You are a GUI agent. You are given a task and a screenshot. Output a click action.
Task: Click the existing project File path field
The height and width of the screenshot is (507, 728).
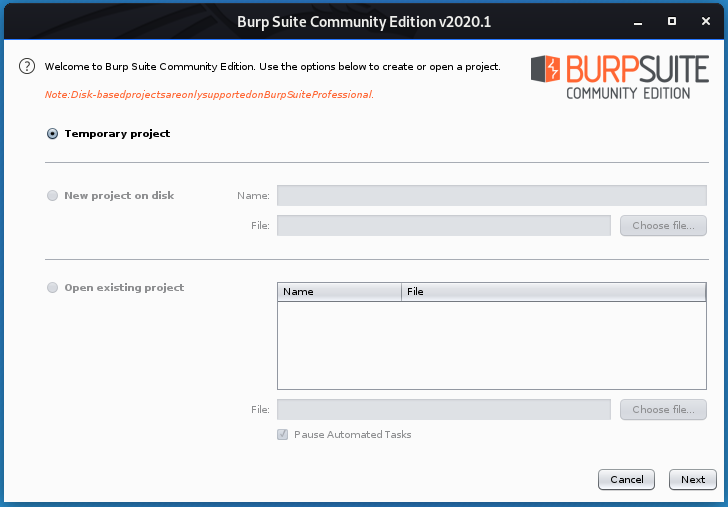click(444, 410)
